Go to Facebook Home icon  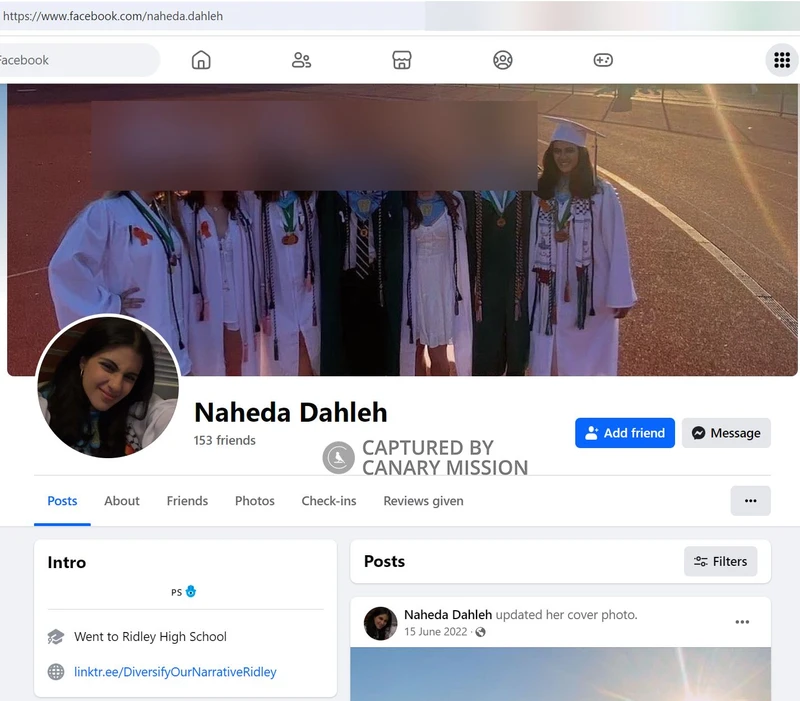tap(201, 60)
